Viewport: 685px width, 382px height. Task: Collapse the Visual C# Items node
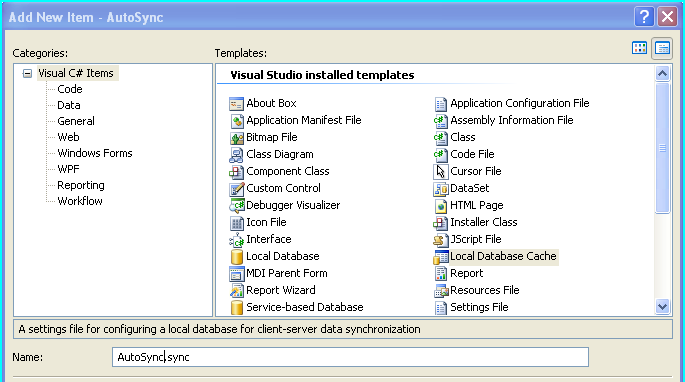[x=27, y=73]
